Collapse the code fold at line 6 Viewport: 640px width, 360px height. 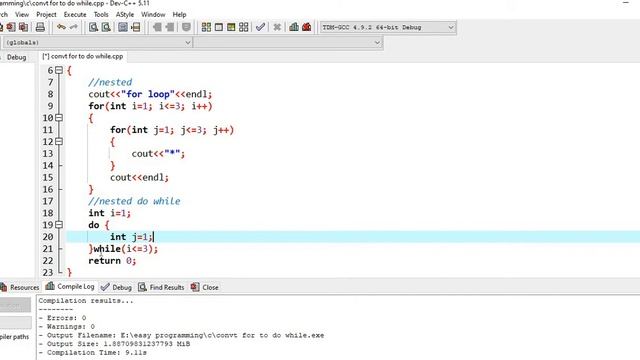59,70
